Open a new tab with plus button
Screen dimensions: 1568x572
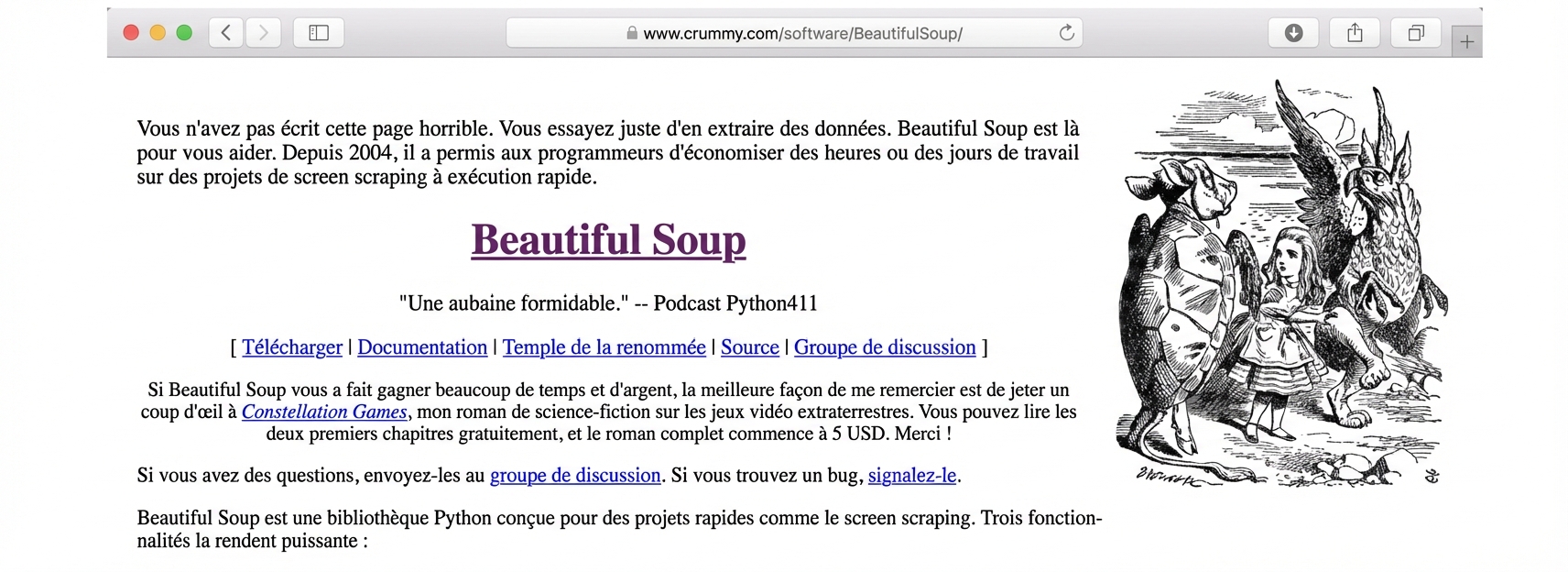click(1466, 41)
